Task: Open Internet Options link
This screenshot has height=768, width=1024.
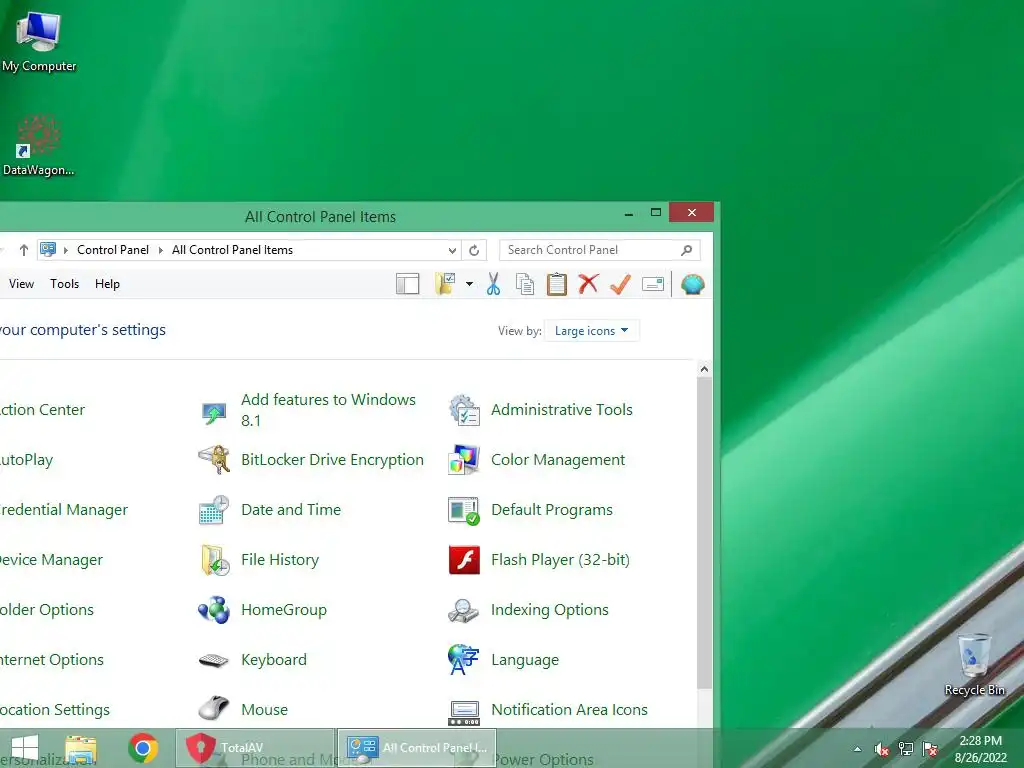Action: coord(52,660)
